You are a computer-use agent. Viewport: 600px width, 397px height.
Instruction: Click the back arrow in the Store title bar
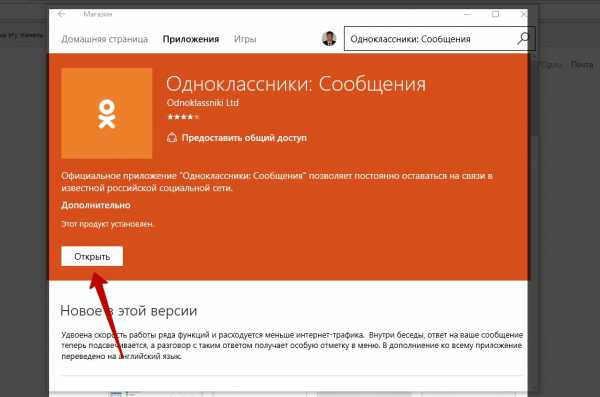[x=61, y=14]
